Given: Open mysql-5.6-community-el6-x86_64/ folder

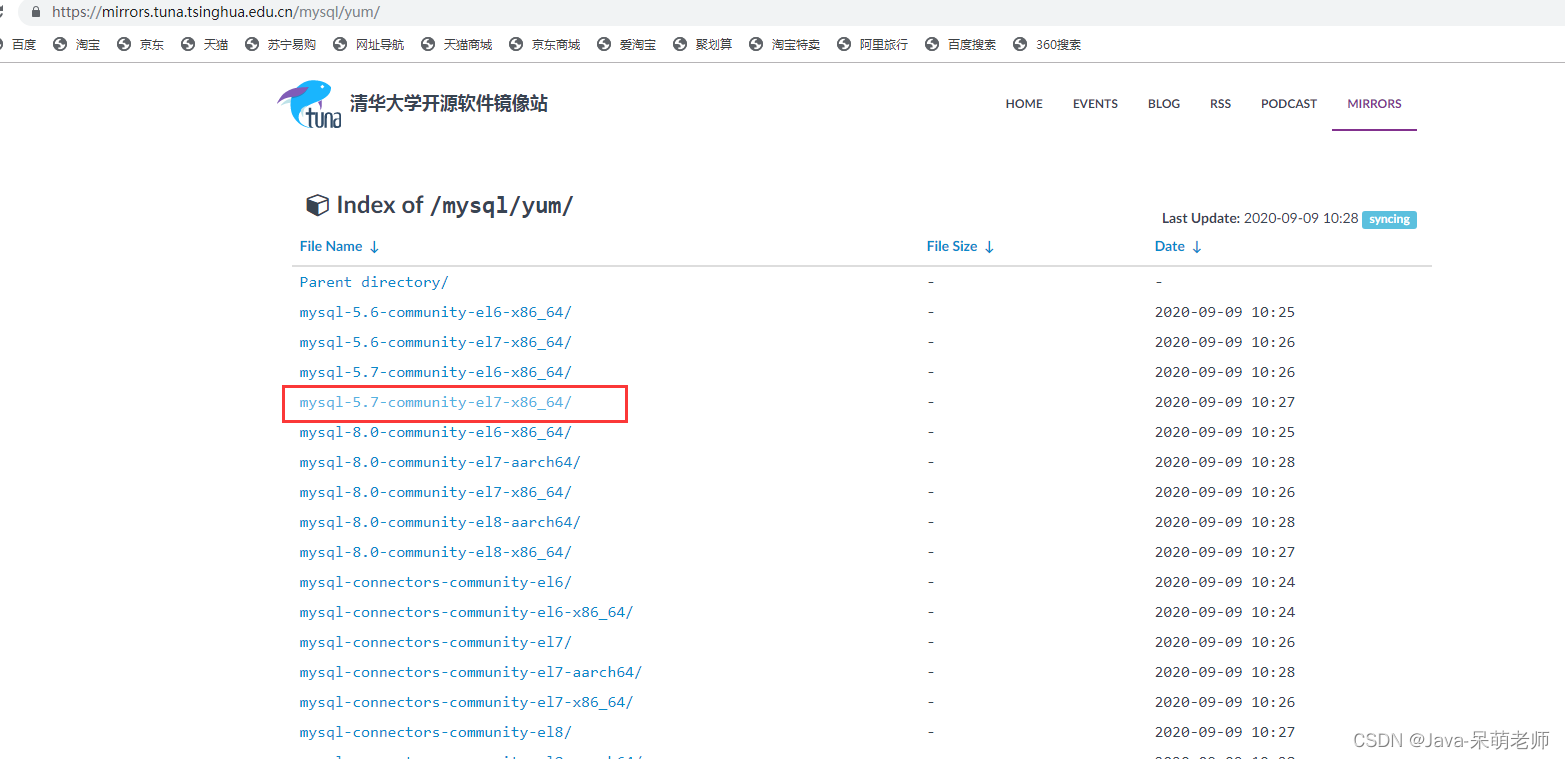Looking at the screenshot, I should 436,312.
